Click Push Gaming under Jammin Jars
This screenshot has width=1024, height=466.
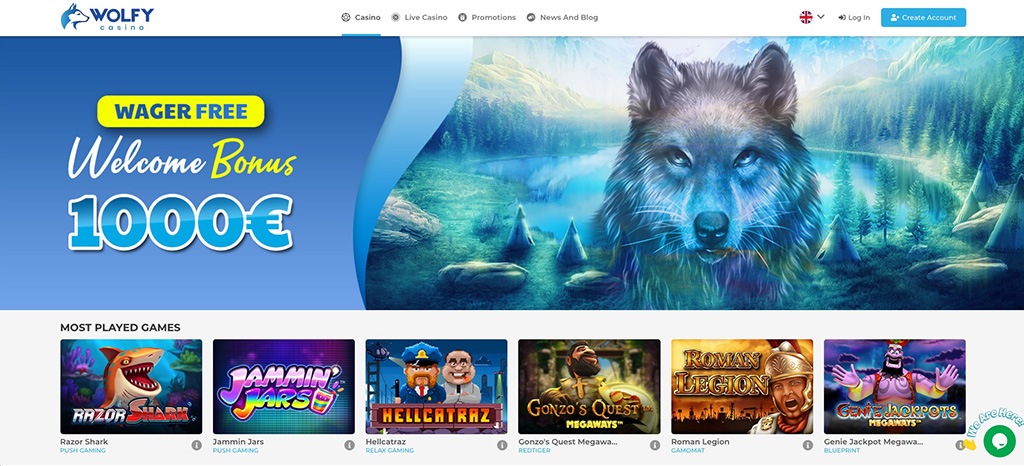tap(235, 451)
